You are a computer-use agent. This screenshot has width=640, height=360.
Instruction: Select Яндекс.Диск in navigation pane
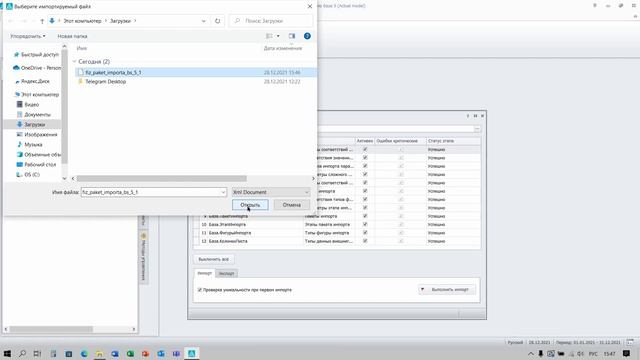tap(32, 81)
